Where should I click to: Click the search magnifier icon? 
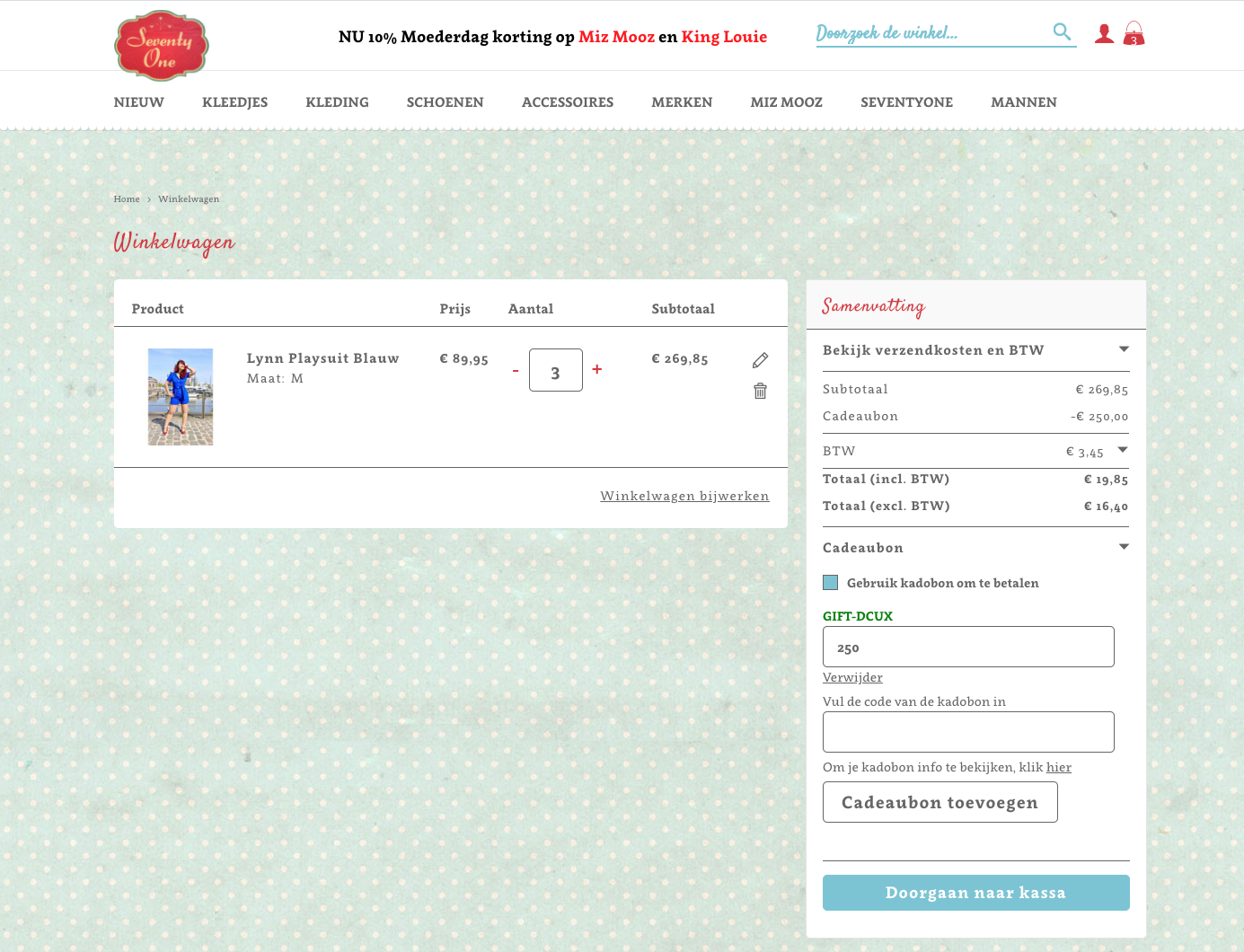(1062, 32)
